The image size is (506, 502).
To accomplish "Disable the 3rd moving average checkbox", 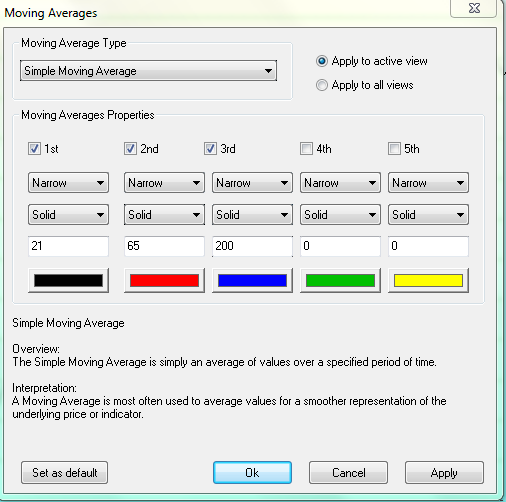I will tap(210, 149).
